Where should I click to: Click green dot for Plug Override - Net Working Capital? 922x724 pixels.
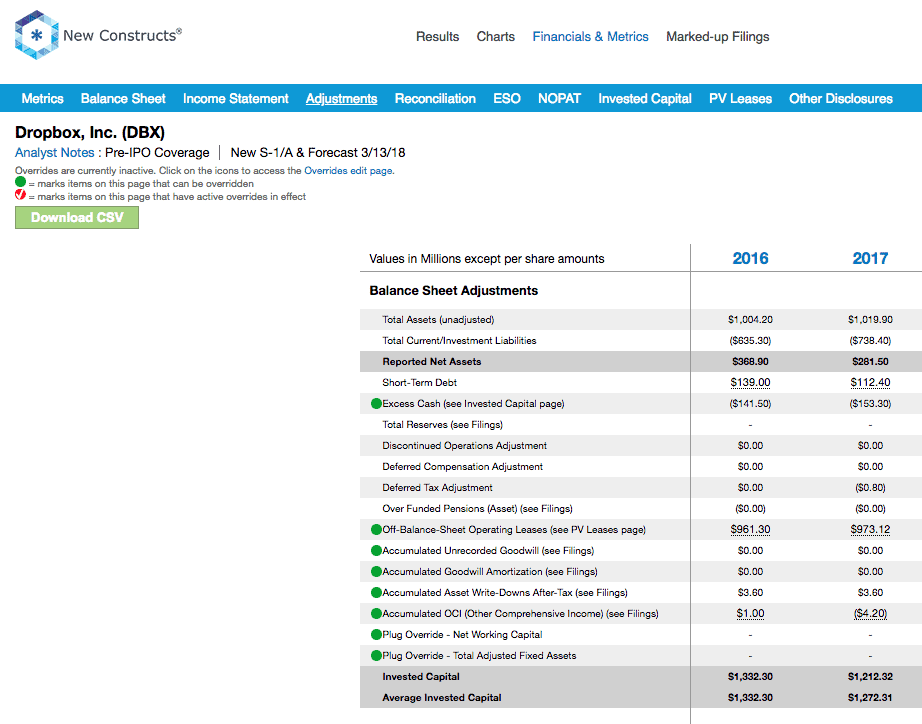pyautogui.click(x=376, y=635)
